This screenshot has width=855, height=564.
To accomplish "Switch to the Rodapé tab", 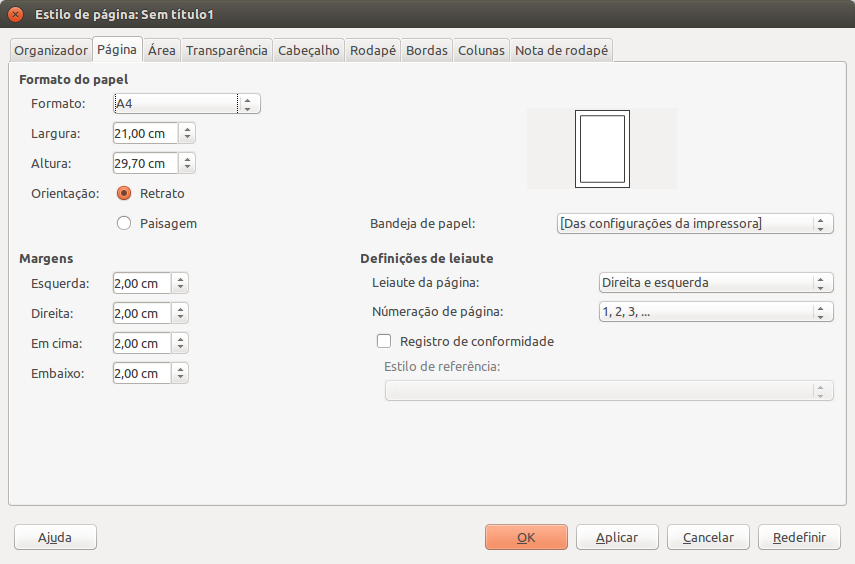I will tap(373, 50).
